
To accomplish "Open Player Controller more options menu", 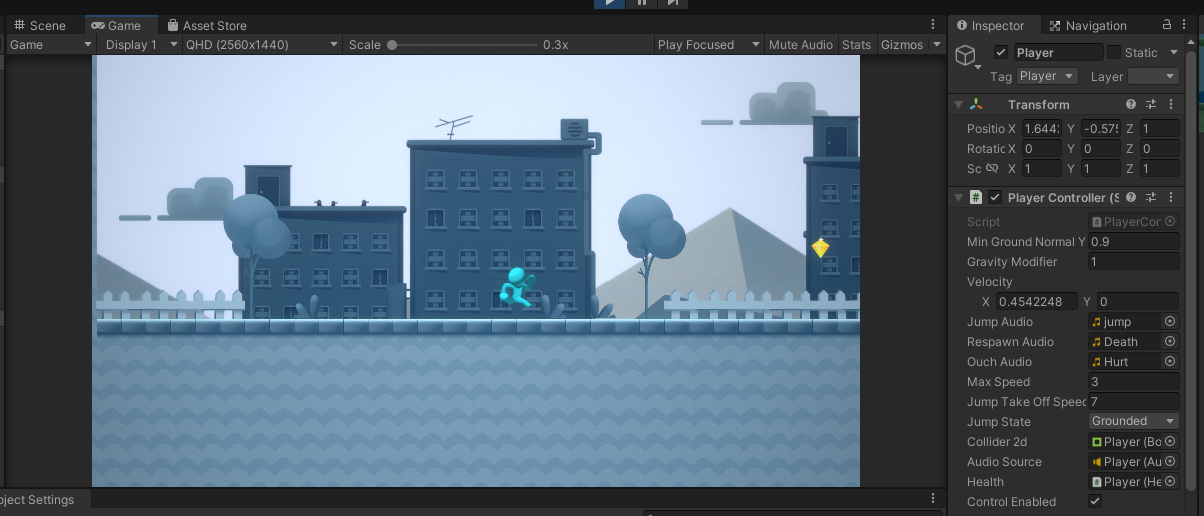I will point(1171,198).
